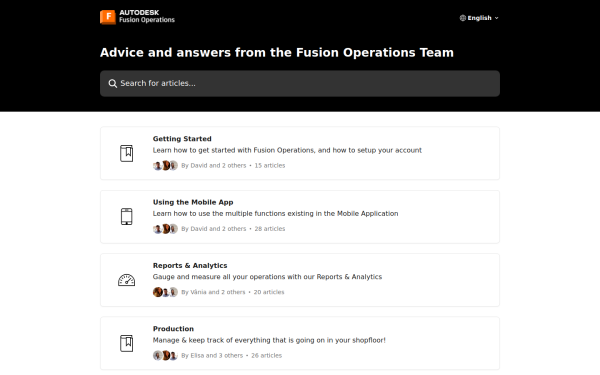Viewport: 600px width, 375px height.
Task: Click the 'Advice and answers' page heading
Action: pos(277,52)
